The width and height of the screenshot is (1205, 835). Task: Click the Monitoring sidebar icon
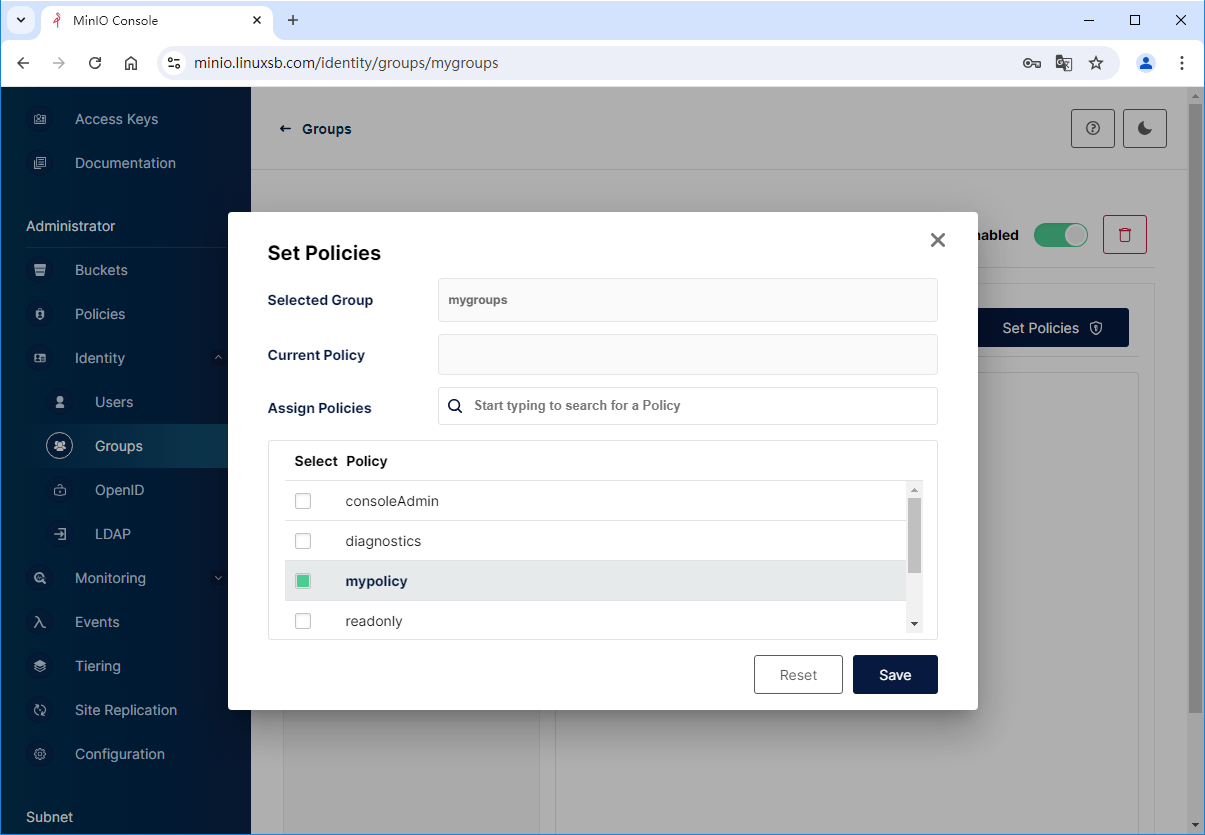click(40, 578)
